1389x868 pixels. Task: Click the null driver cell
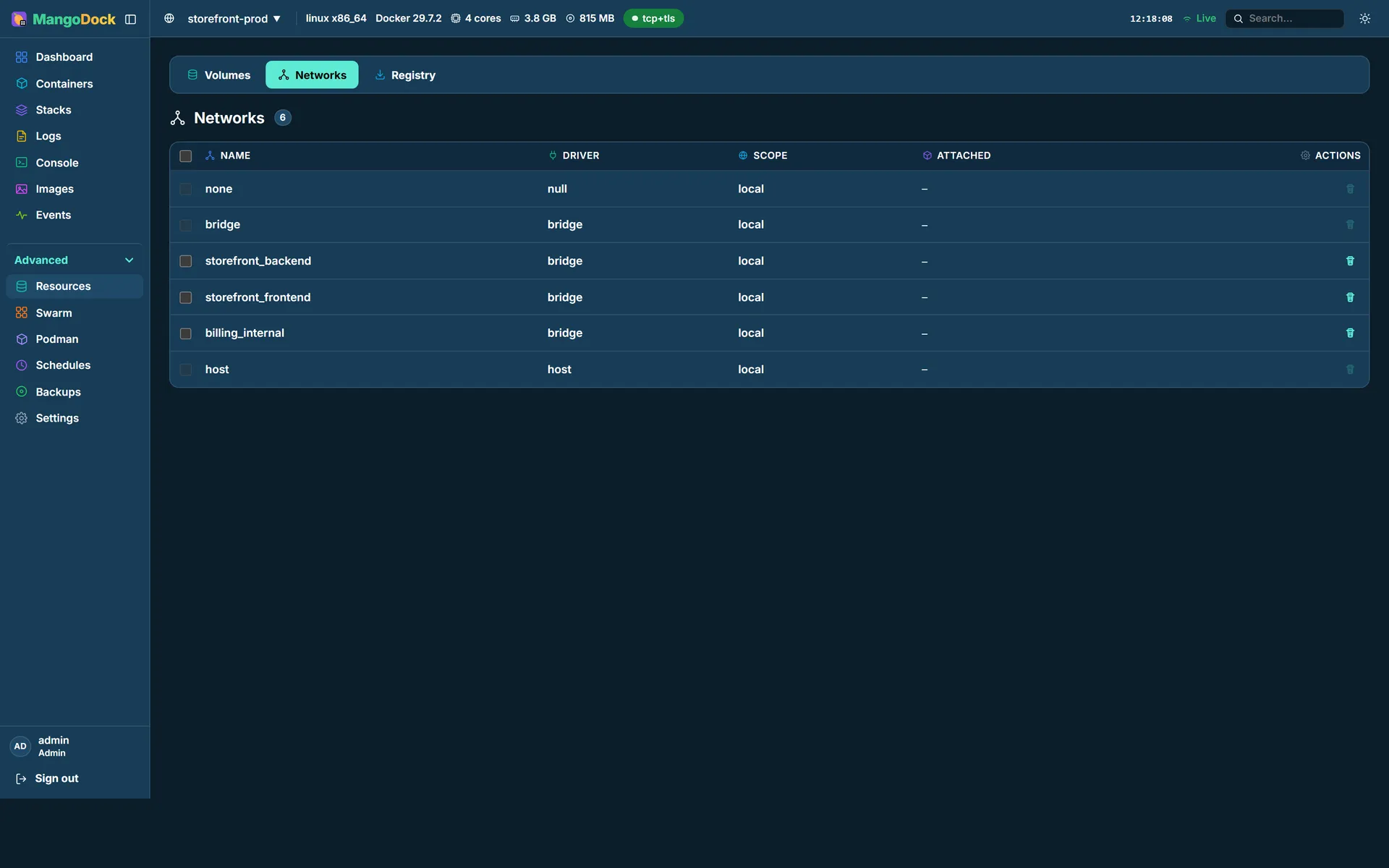[x=557, y=189]
